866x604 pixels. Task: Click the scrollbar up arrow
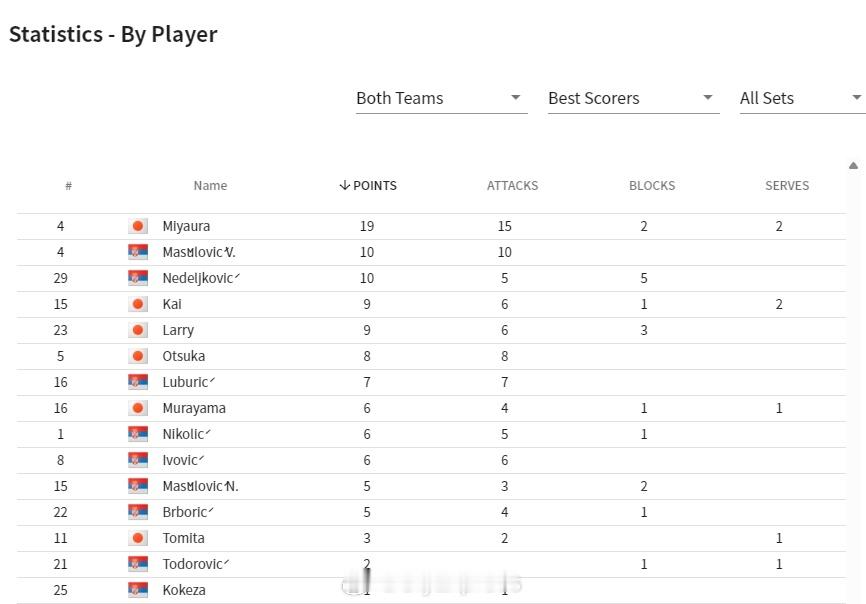pyautogui.click(x=853, y=165)
